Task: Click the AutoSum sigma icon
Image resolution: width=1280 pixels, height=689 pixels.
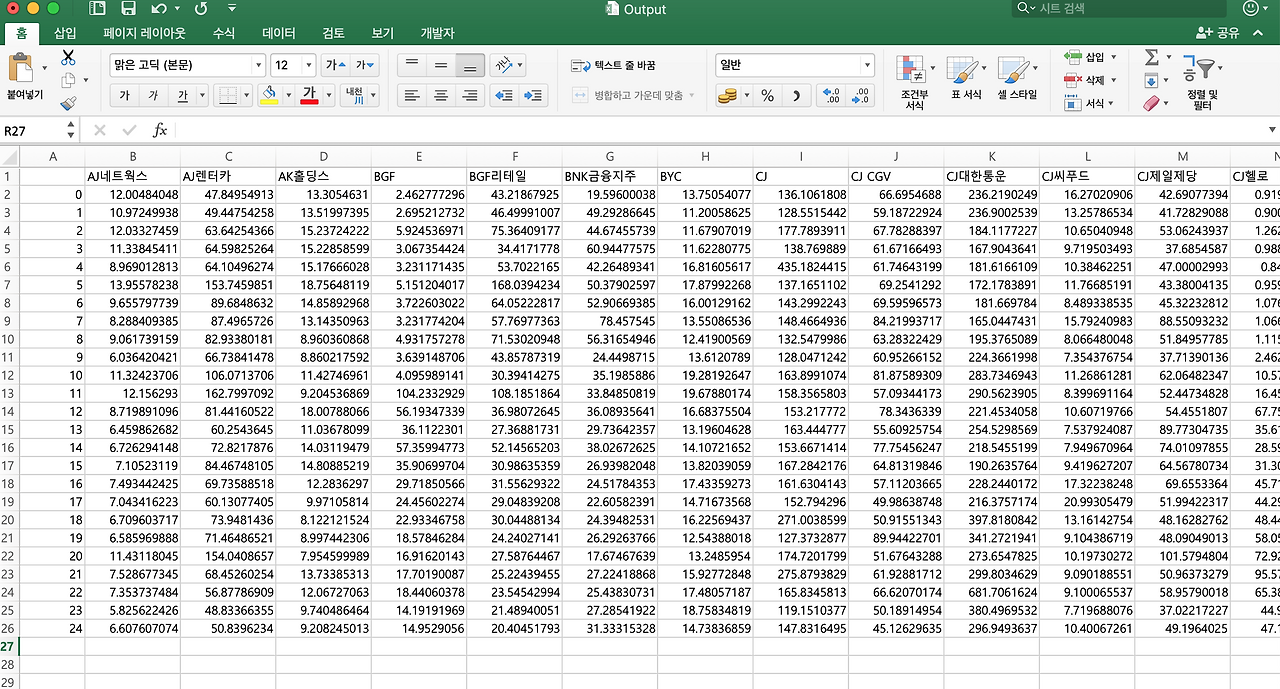Action: click(x=1152, y=58)
